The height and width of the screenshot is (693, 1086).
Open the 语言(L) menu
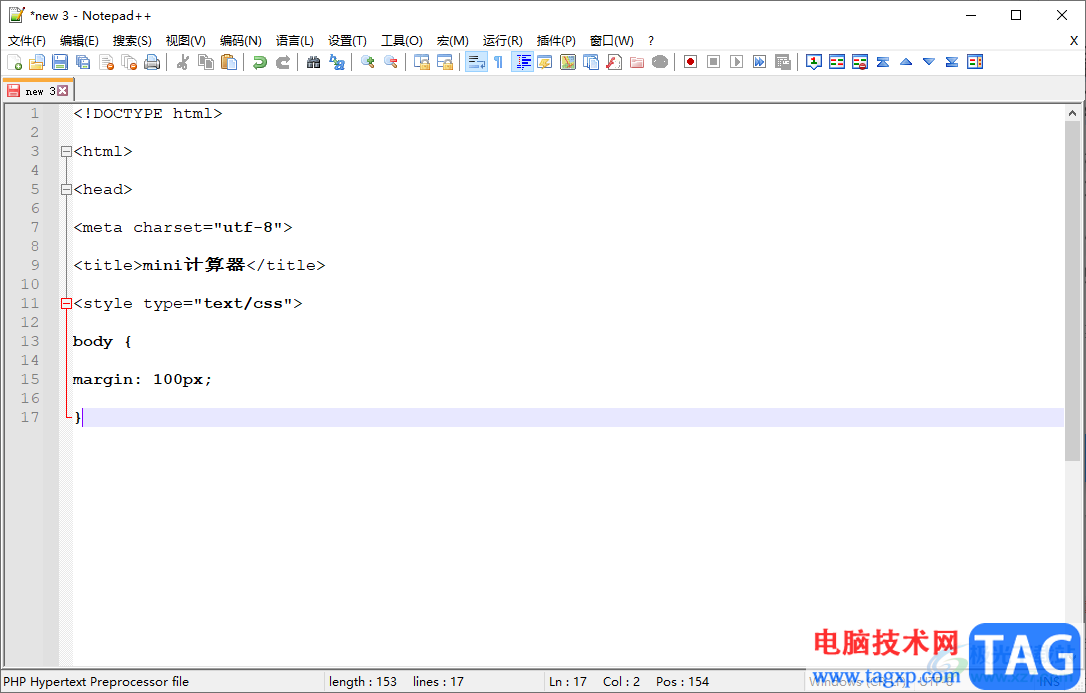click(x=294, y=41)
